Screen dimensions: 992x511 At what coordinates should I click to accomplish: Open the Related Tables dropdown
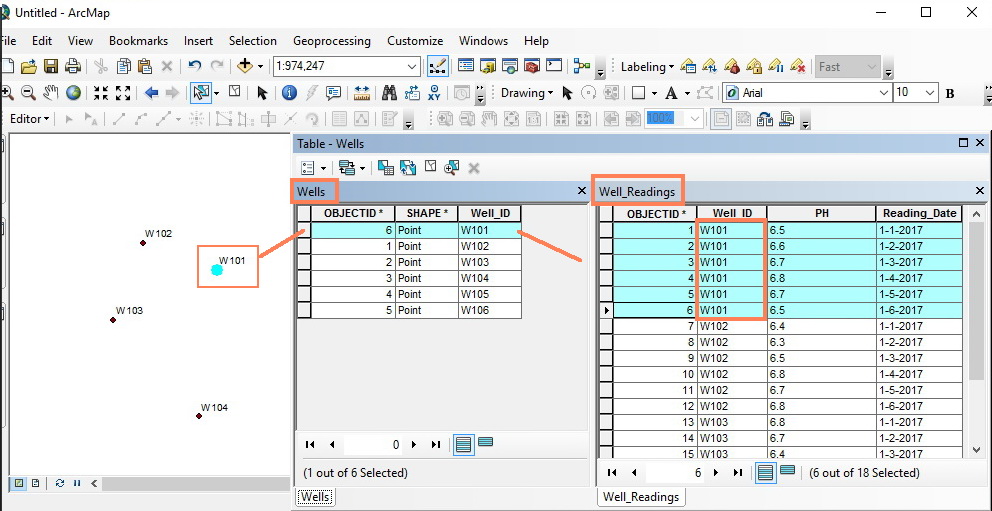[352, 168]
